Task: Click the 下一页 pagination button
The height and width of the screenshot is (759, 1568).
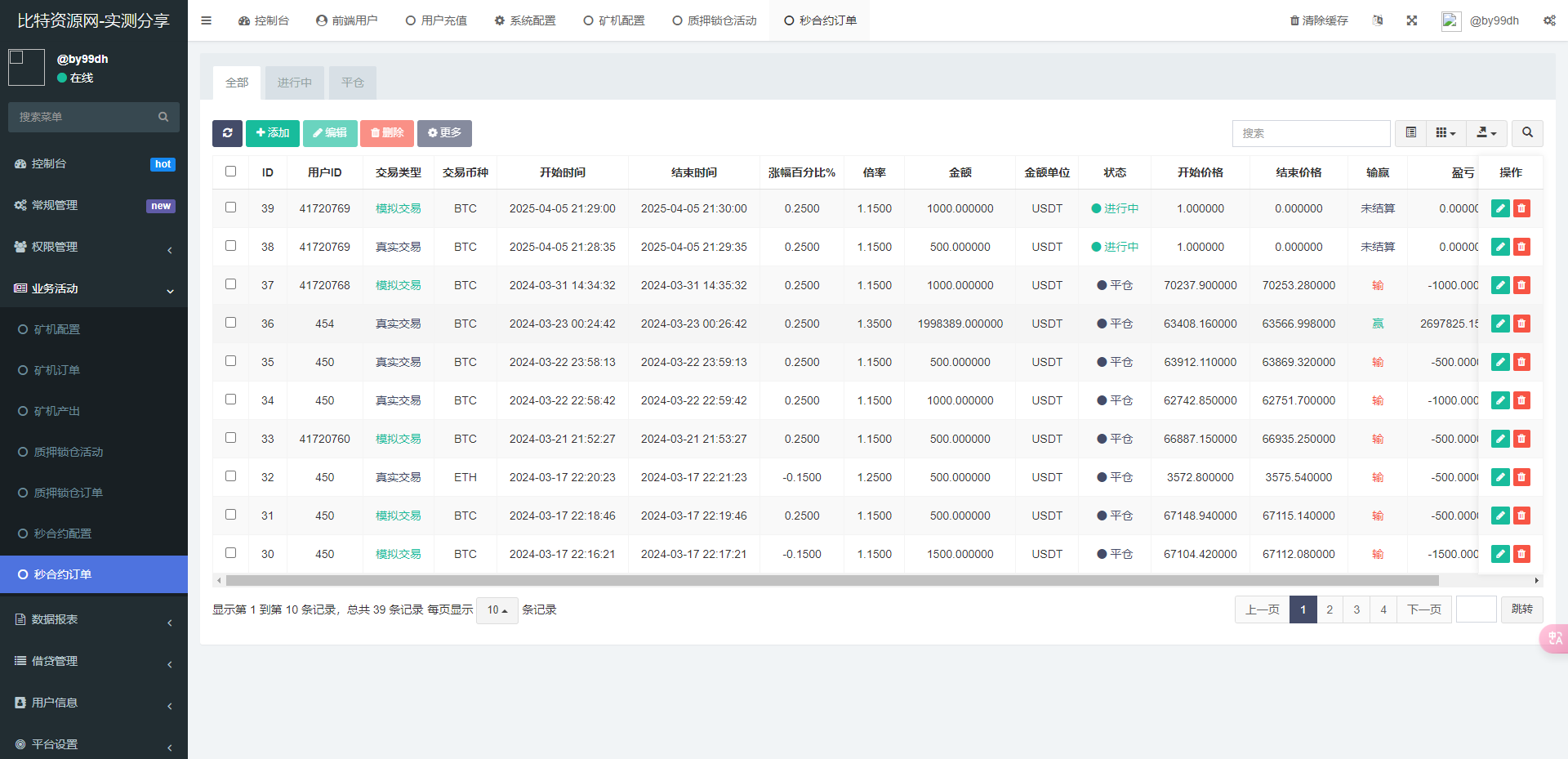Action: 1424,609
